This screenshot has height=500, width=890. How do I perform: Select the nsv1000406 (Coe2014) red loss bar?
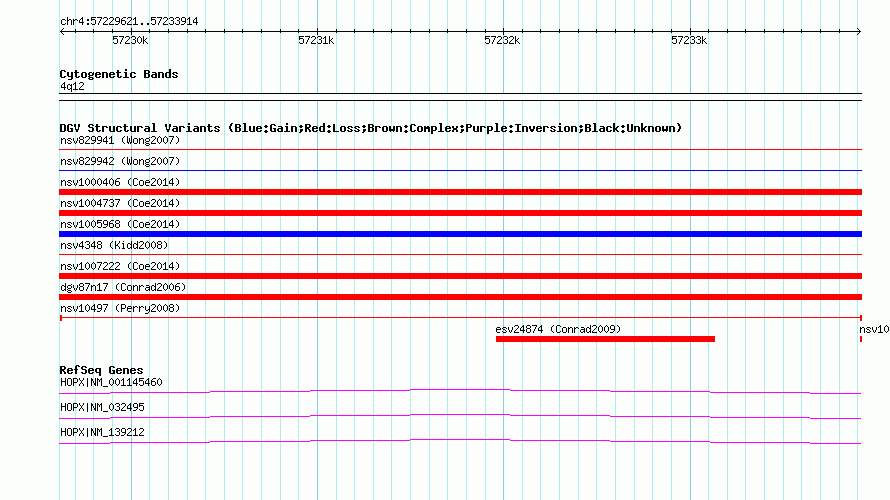460,192
